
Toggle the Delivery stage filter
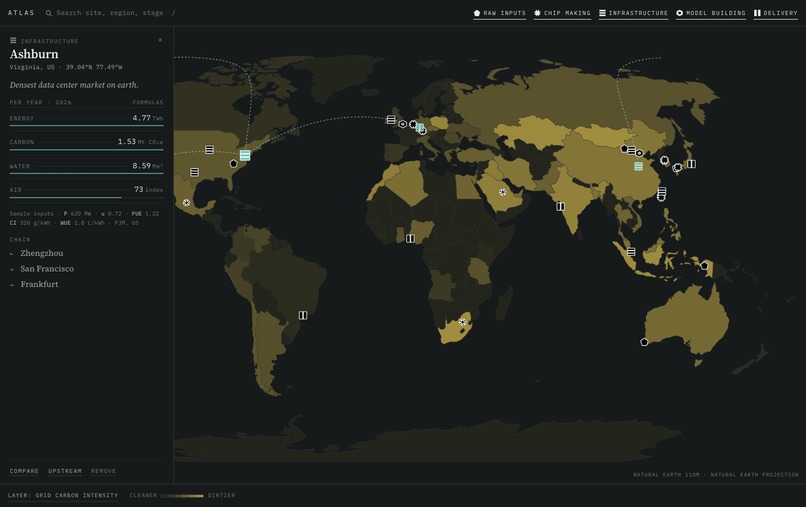coord(776,13)
